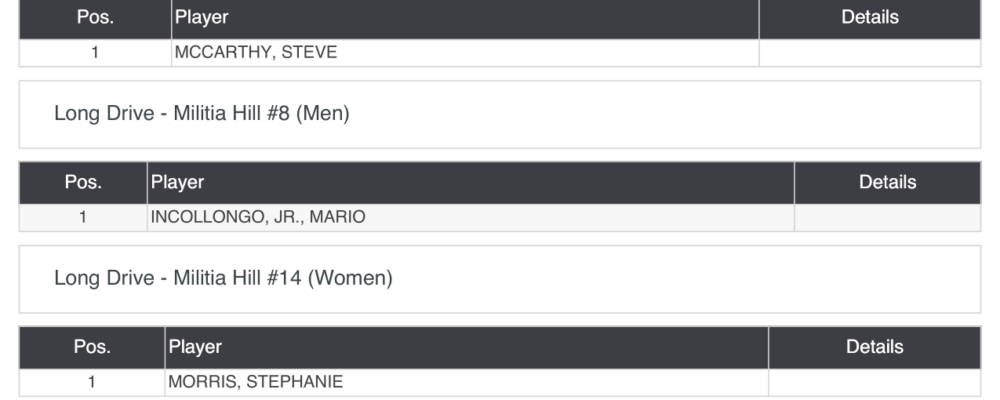Click Details header in the INCOLLONGO table
This screenshot has height=400, width=1000.
click(887, 183)
